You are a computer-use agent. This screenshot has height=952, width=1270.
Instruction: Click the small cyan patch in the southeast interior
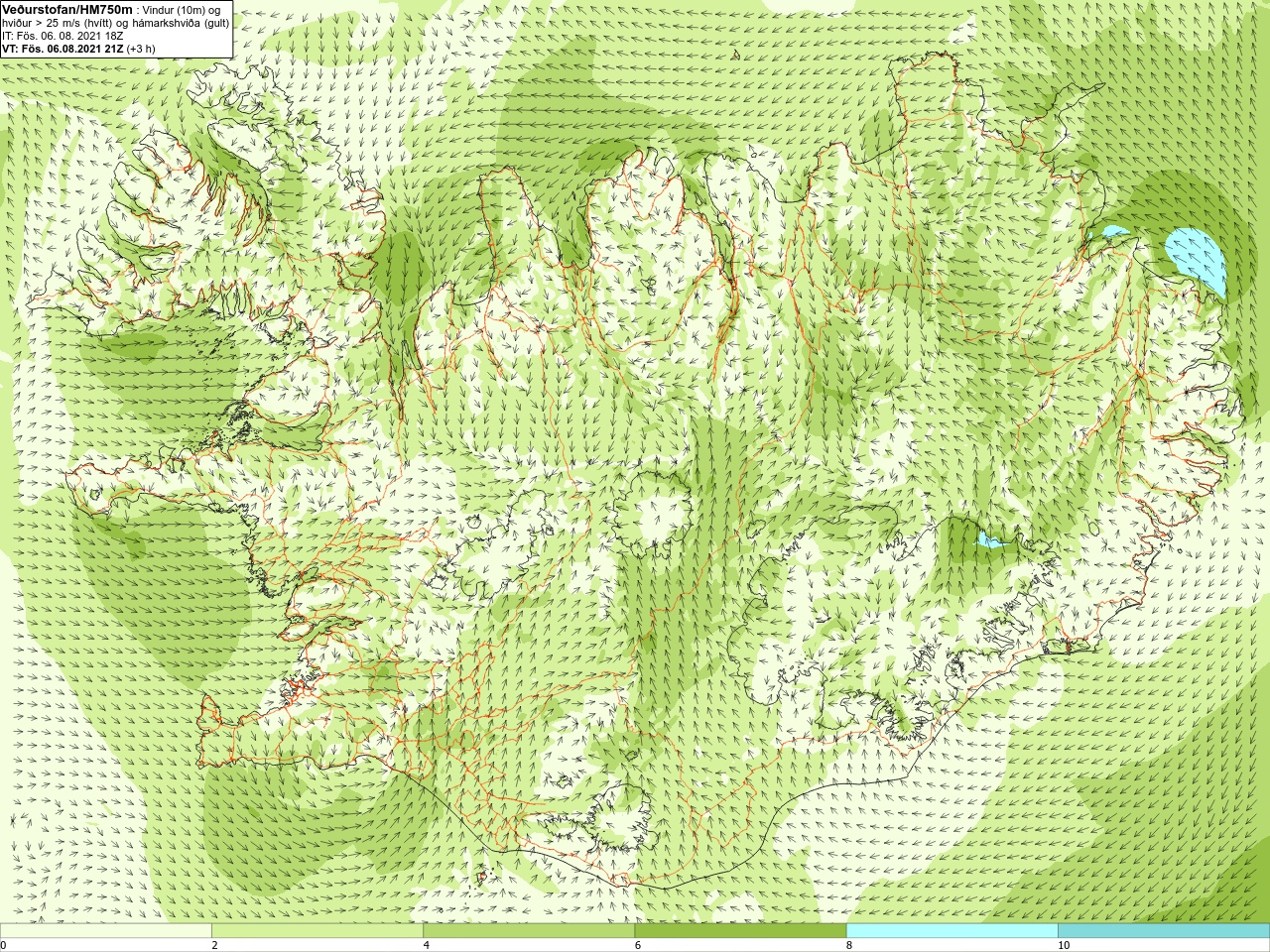pos(989,539)
